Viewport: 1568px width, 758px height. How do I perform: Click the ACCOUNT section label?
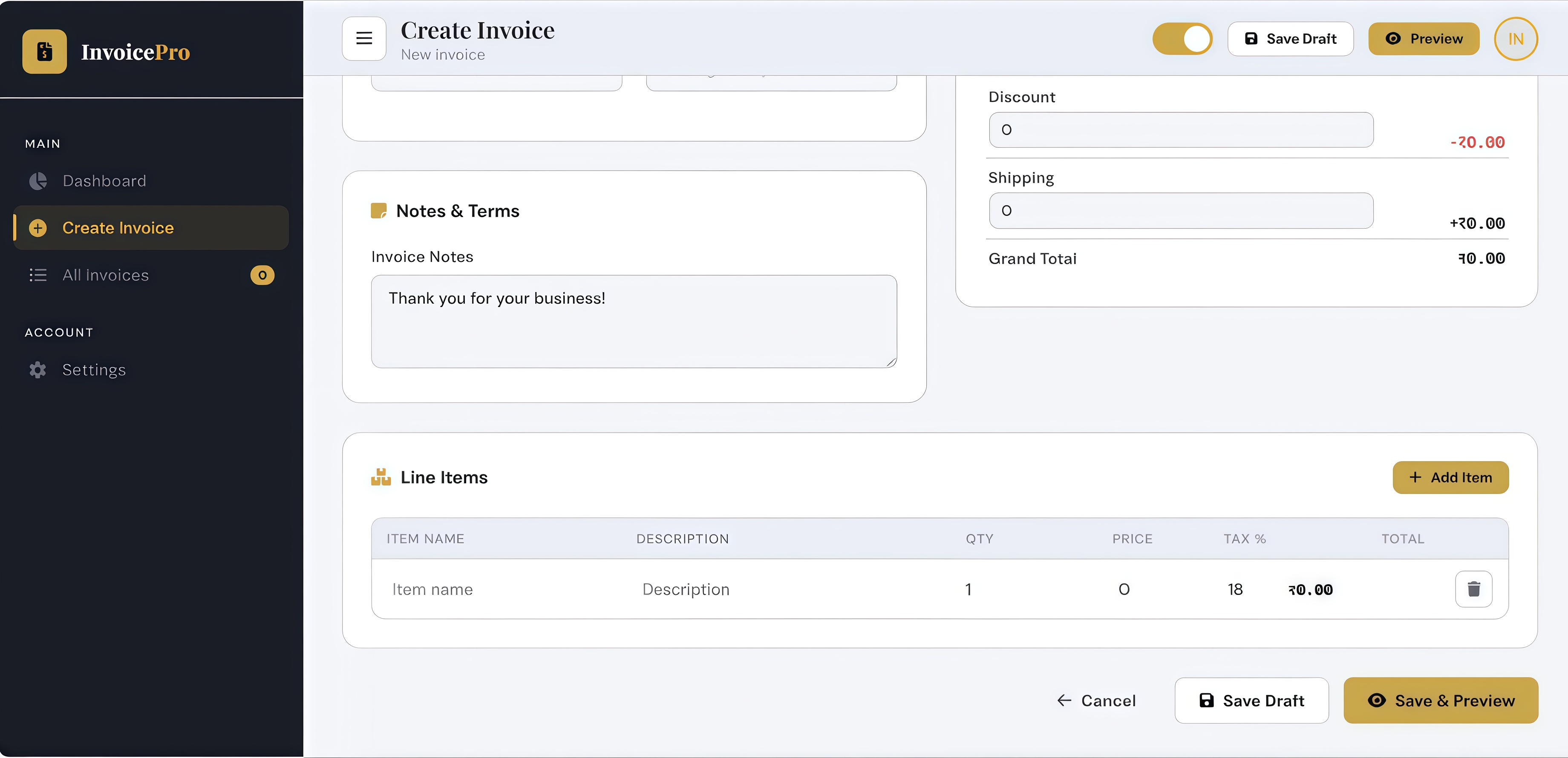point(59,333)
